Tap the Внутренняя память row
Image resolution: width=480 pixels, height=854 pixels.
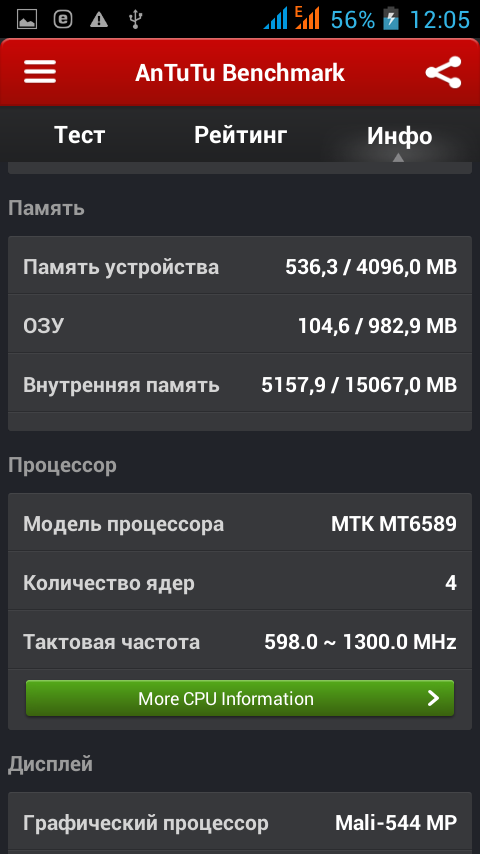tap(240, 385)
